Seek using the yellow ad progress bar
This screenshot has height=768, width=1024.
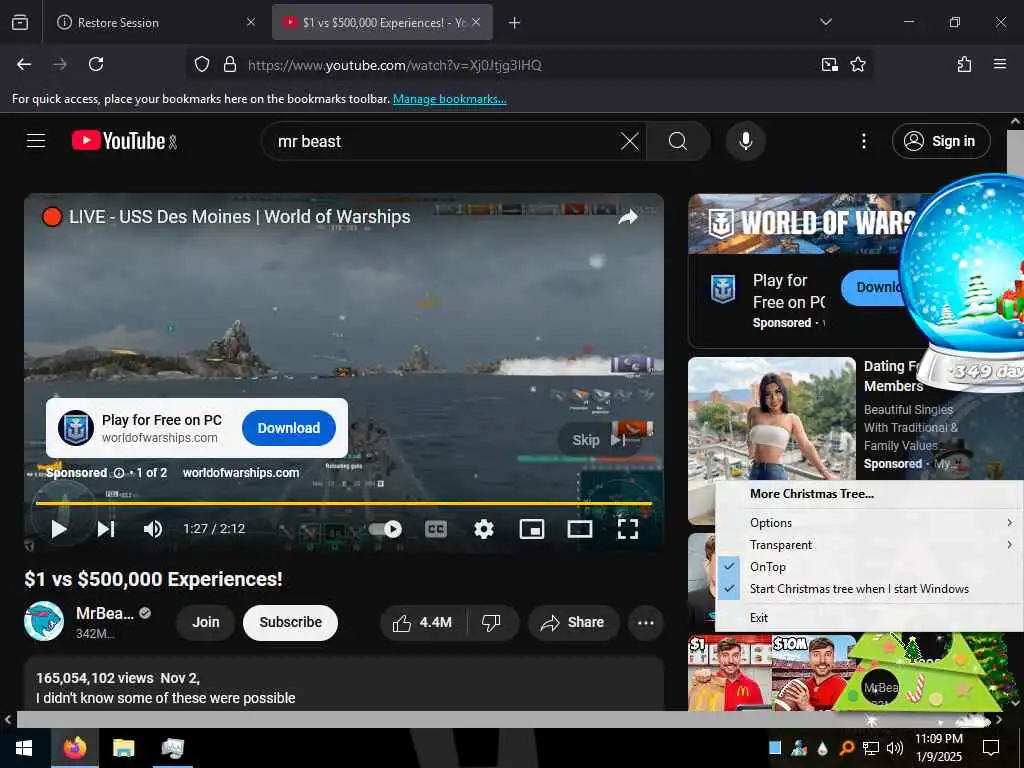(344, 504)
